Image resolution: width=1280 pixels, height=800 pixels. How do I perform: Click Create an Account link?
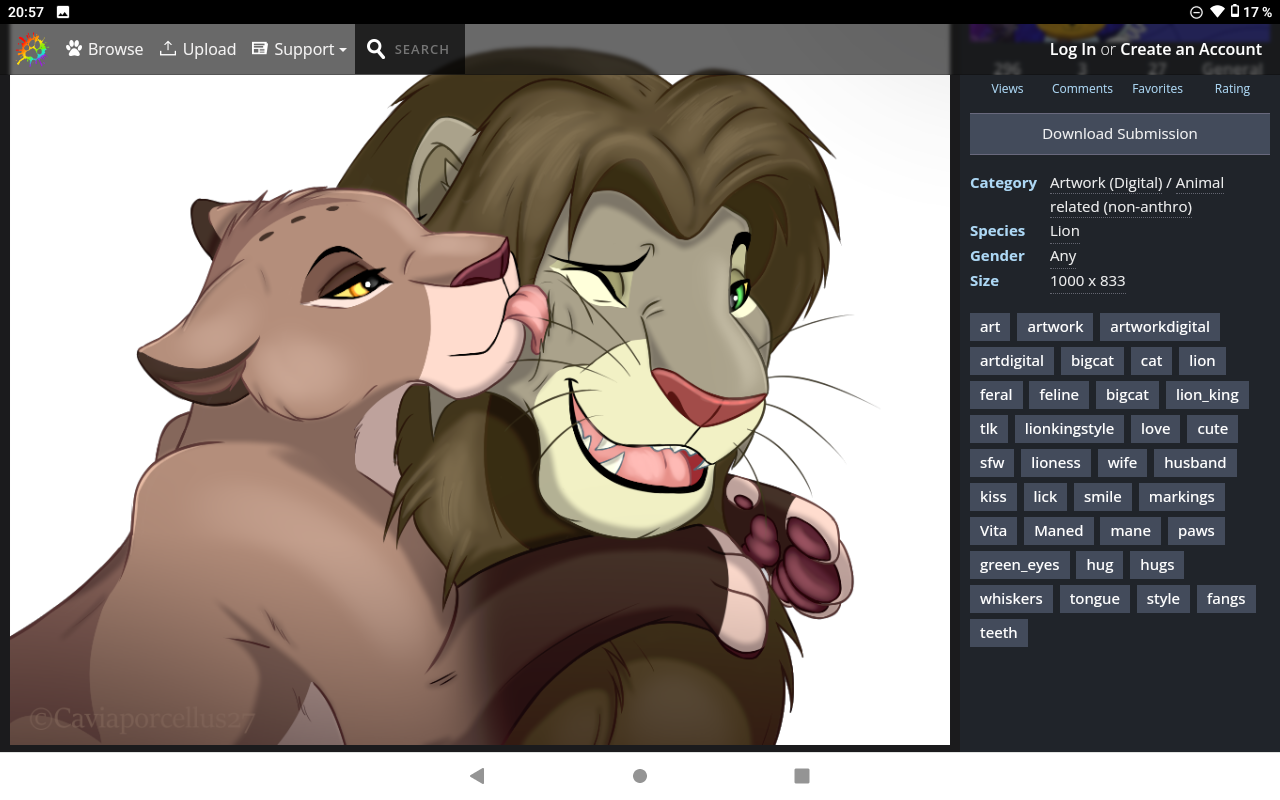[1191, 49]
